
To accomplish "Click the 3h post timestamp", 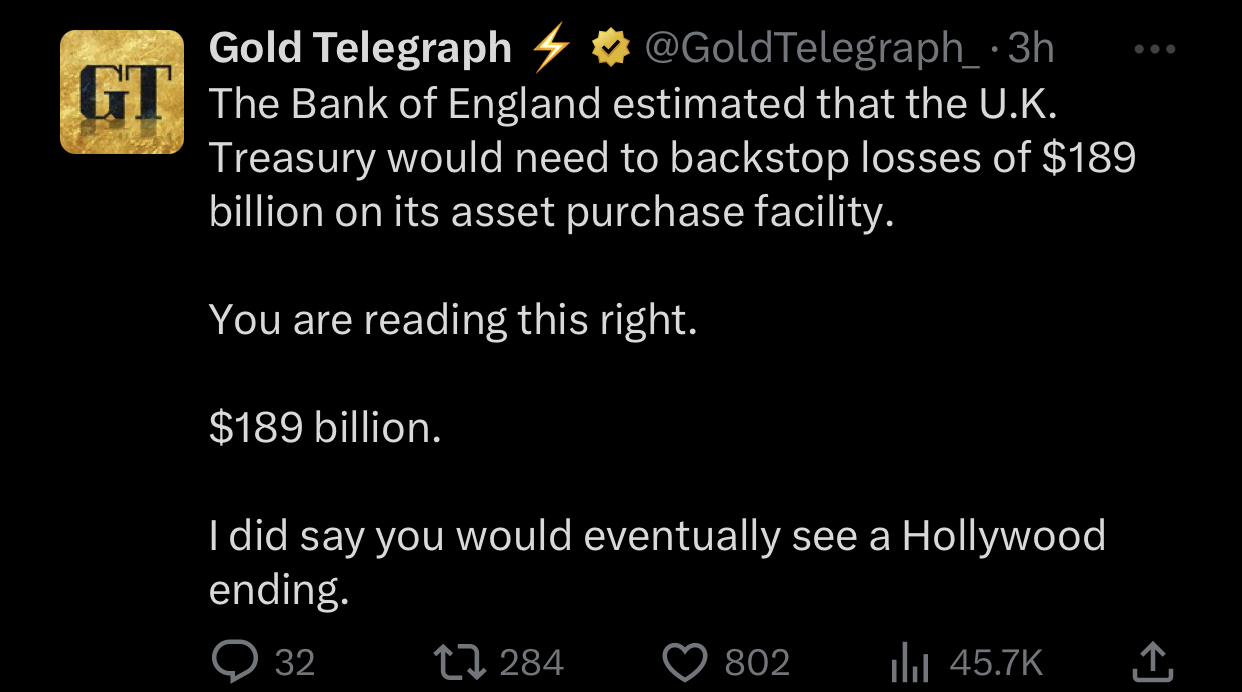I will 1030,48.
